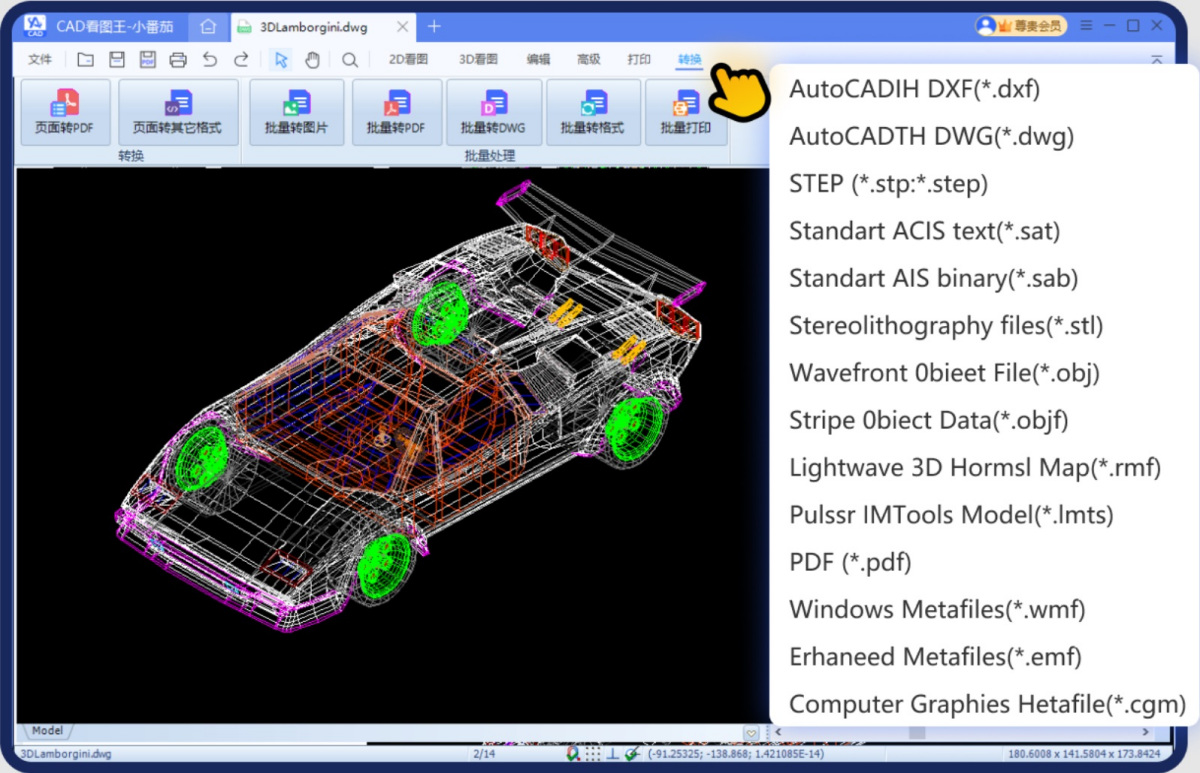Select the Model layout tab
The image size is (1200, 773).
pos(47,731)
